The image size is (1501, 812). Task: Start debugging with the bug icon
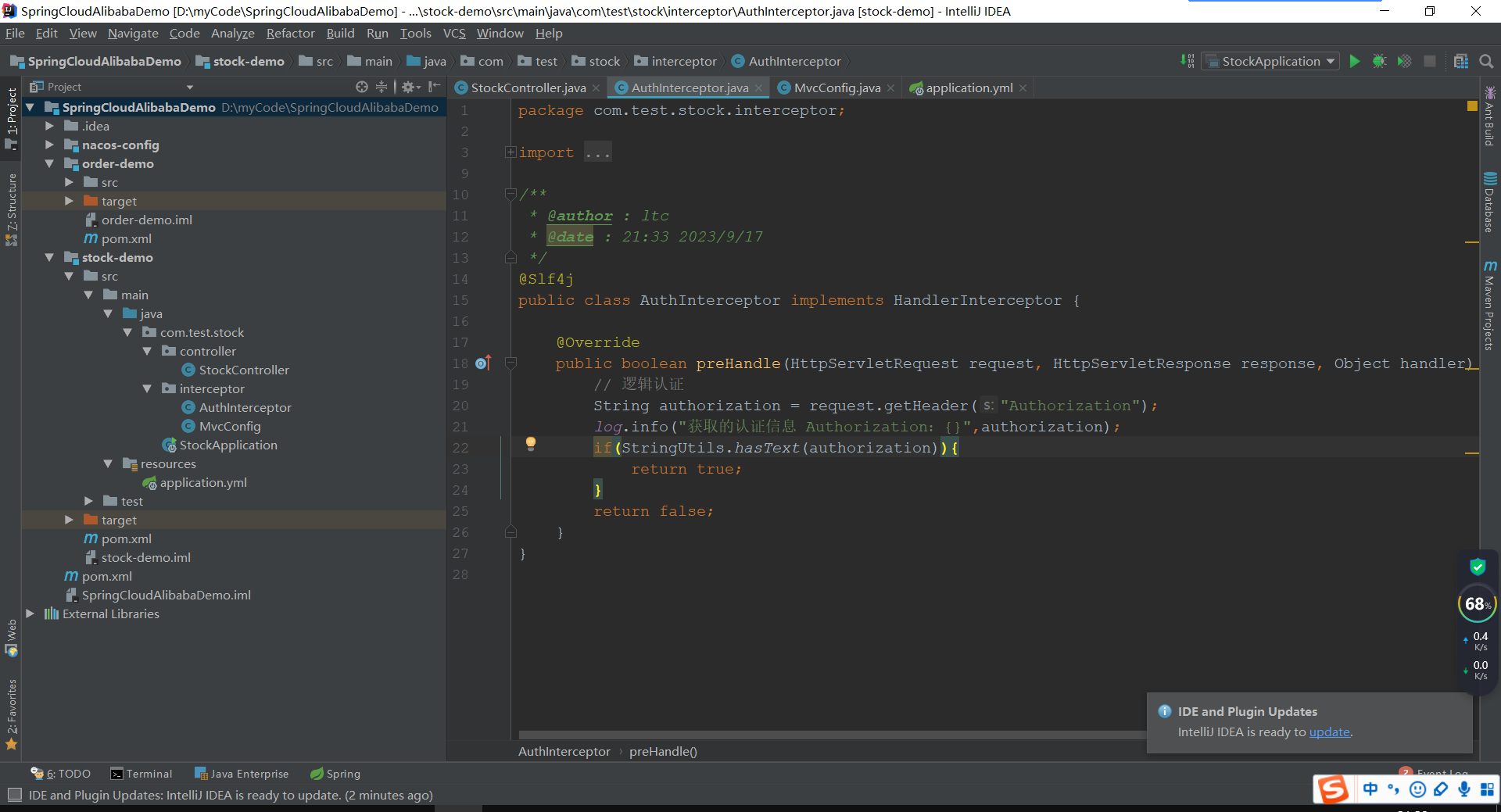point(1380,61)
